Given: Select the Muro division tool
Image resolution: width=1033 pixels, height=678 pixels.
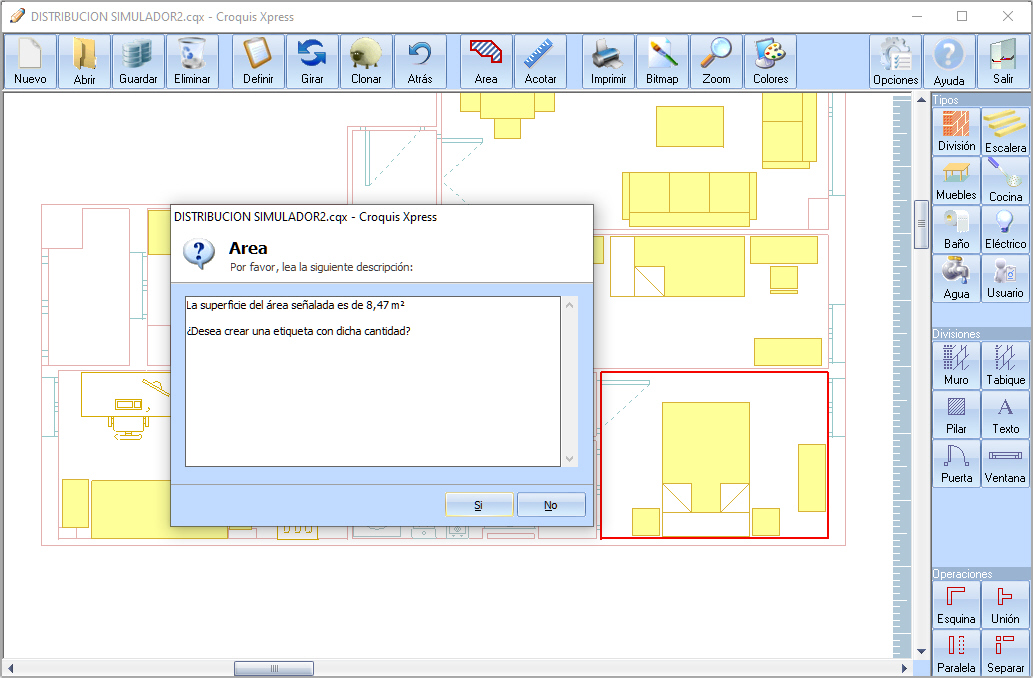Looking at the screenshot, I should (x=956, y=365).
